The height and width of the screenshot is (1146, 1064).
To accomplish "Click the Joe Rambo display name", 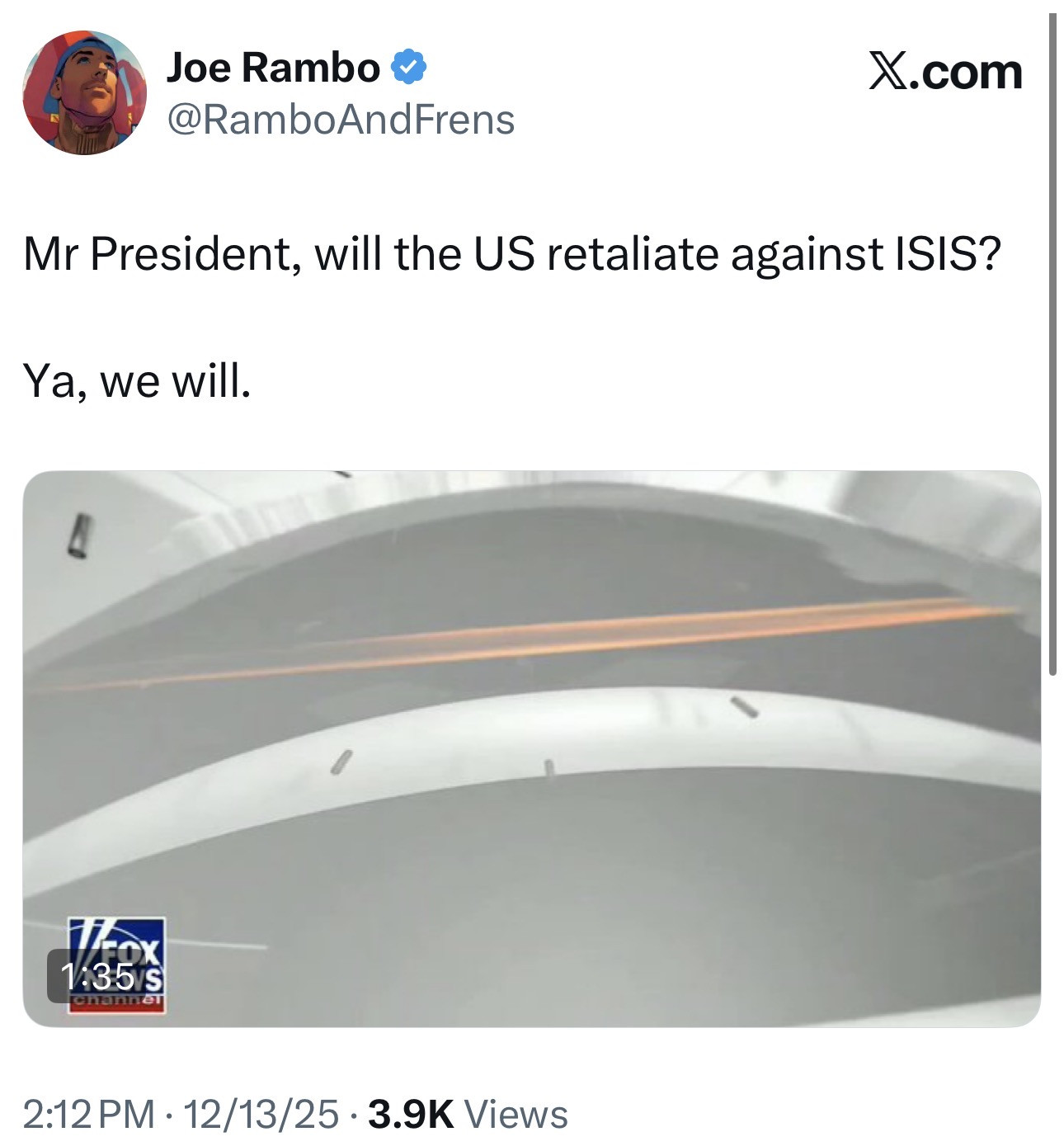I will click(273, 67).
